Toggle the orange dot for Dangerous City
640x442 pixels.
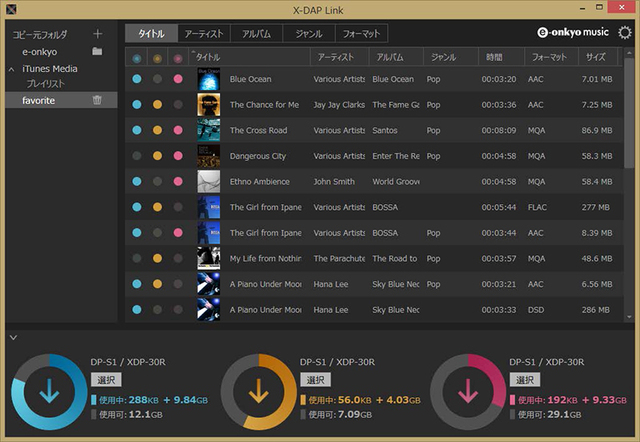(157, 156)
